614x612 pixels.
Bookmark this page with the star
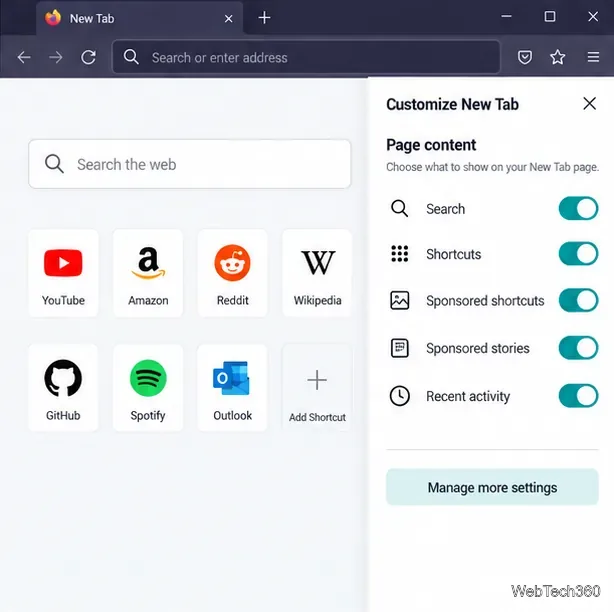click(557, 58)
